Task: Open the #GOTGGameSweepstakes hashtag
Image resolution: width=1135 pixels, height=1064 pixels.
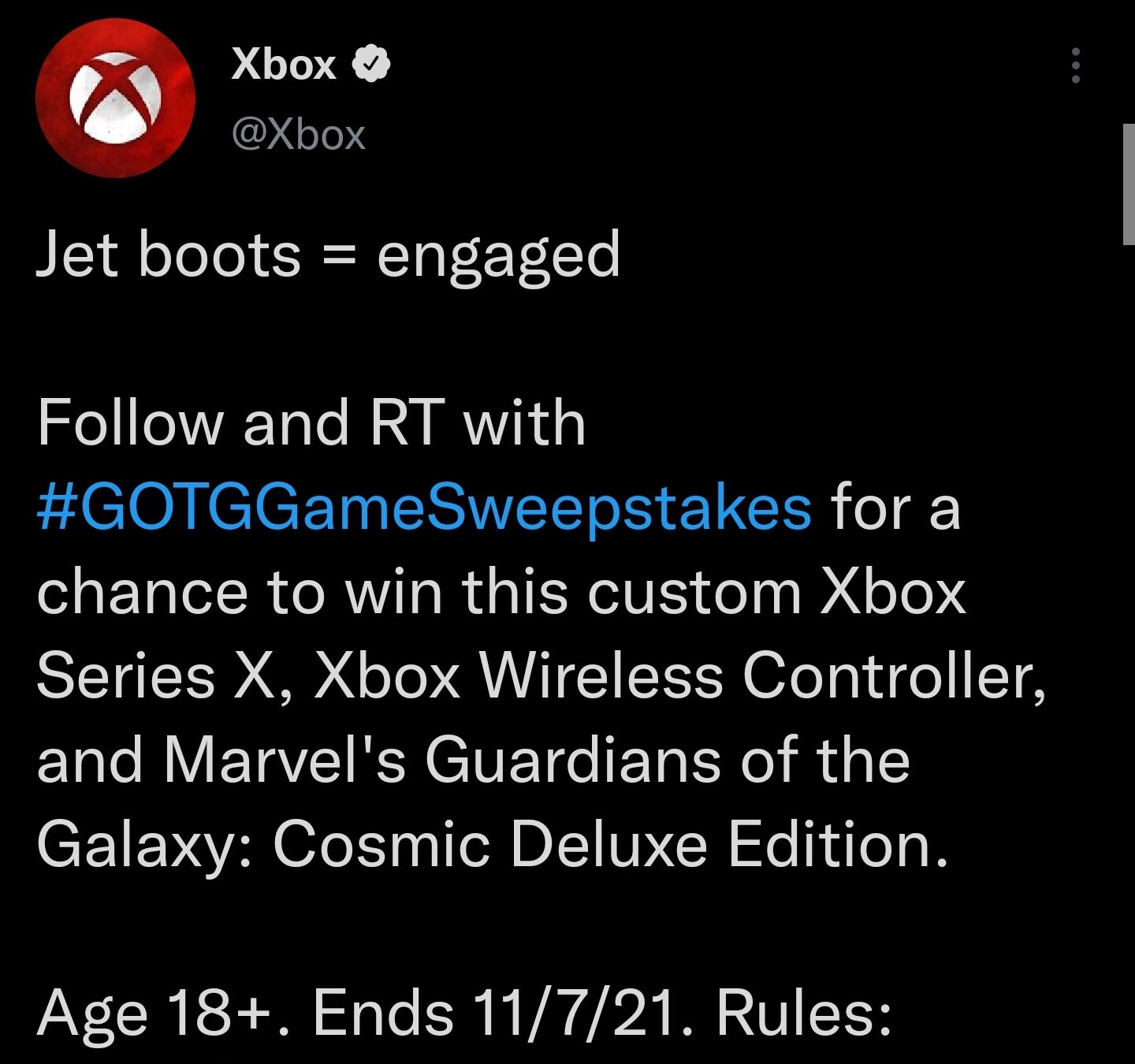Action: point(424,508)
